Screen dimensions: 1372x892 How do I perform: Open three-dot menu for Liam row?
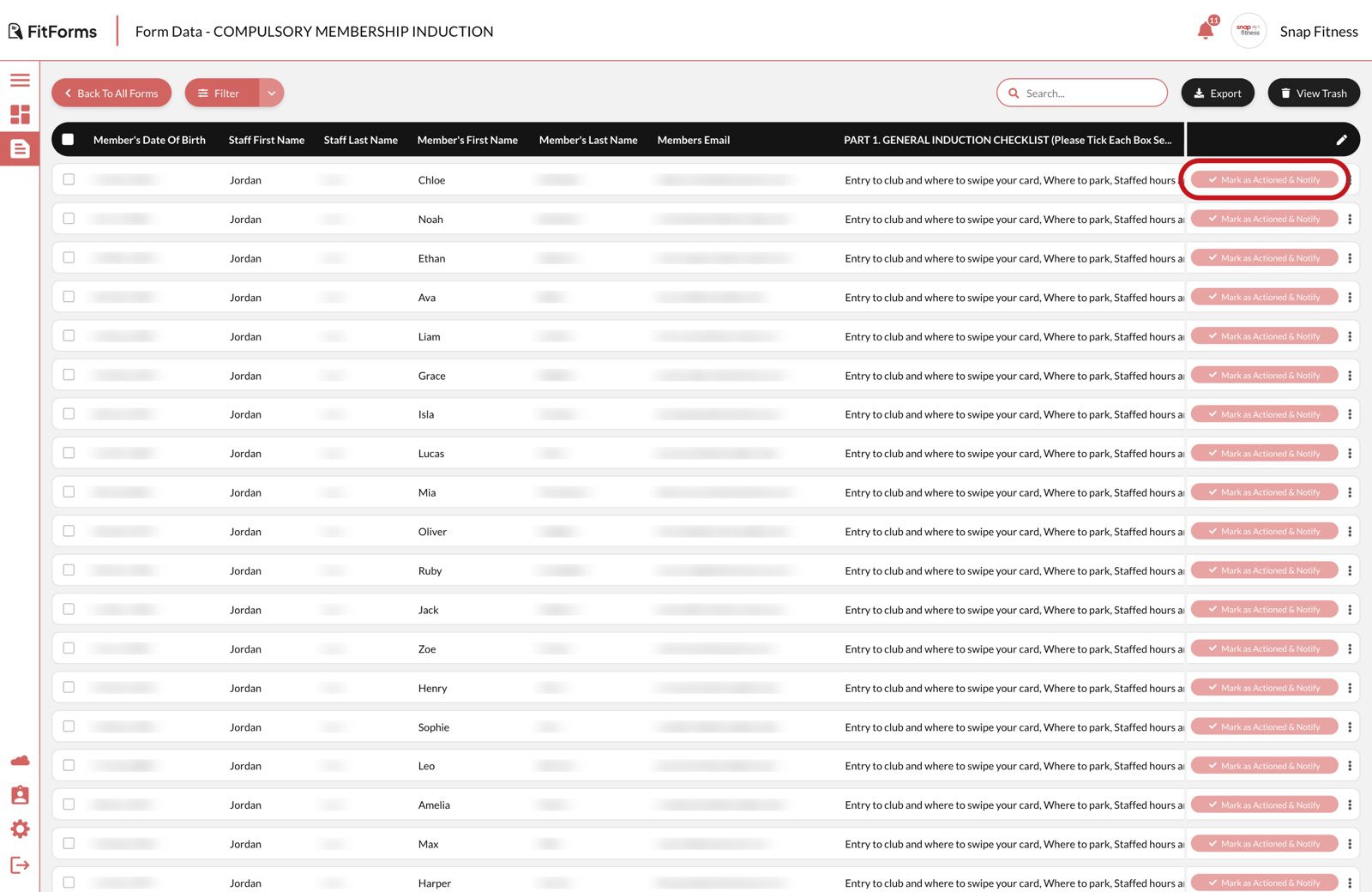(x=1350, y=337)
